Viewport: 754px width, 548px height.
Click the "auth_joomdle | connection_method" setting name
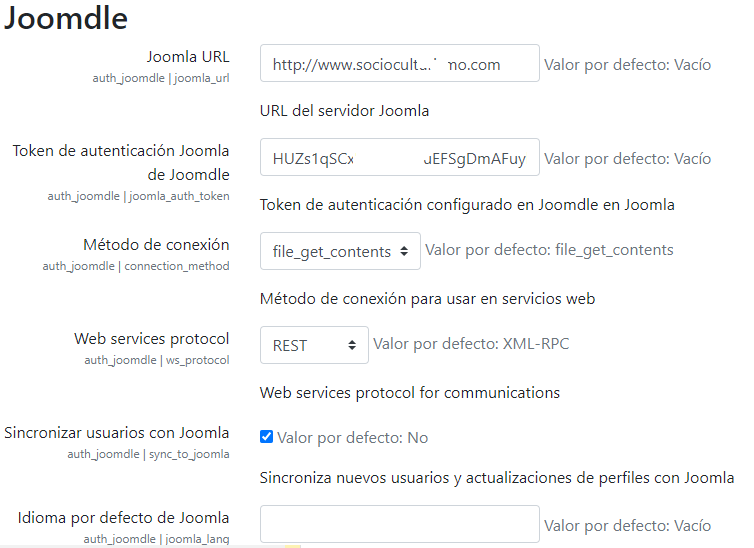136,266
